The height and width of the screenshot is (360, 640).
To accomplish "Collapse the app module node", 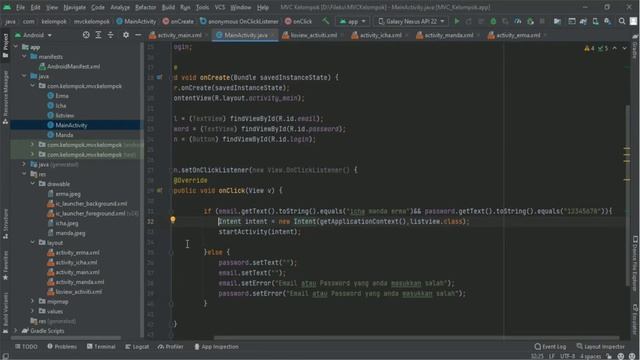I will tap(16, 47).
